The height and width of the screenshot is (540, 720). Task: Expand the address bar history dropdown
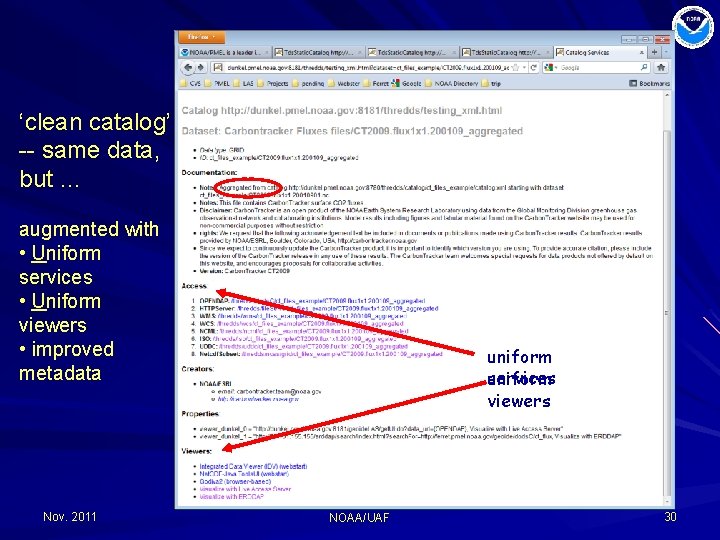[x=524, y=68]
